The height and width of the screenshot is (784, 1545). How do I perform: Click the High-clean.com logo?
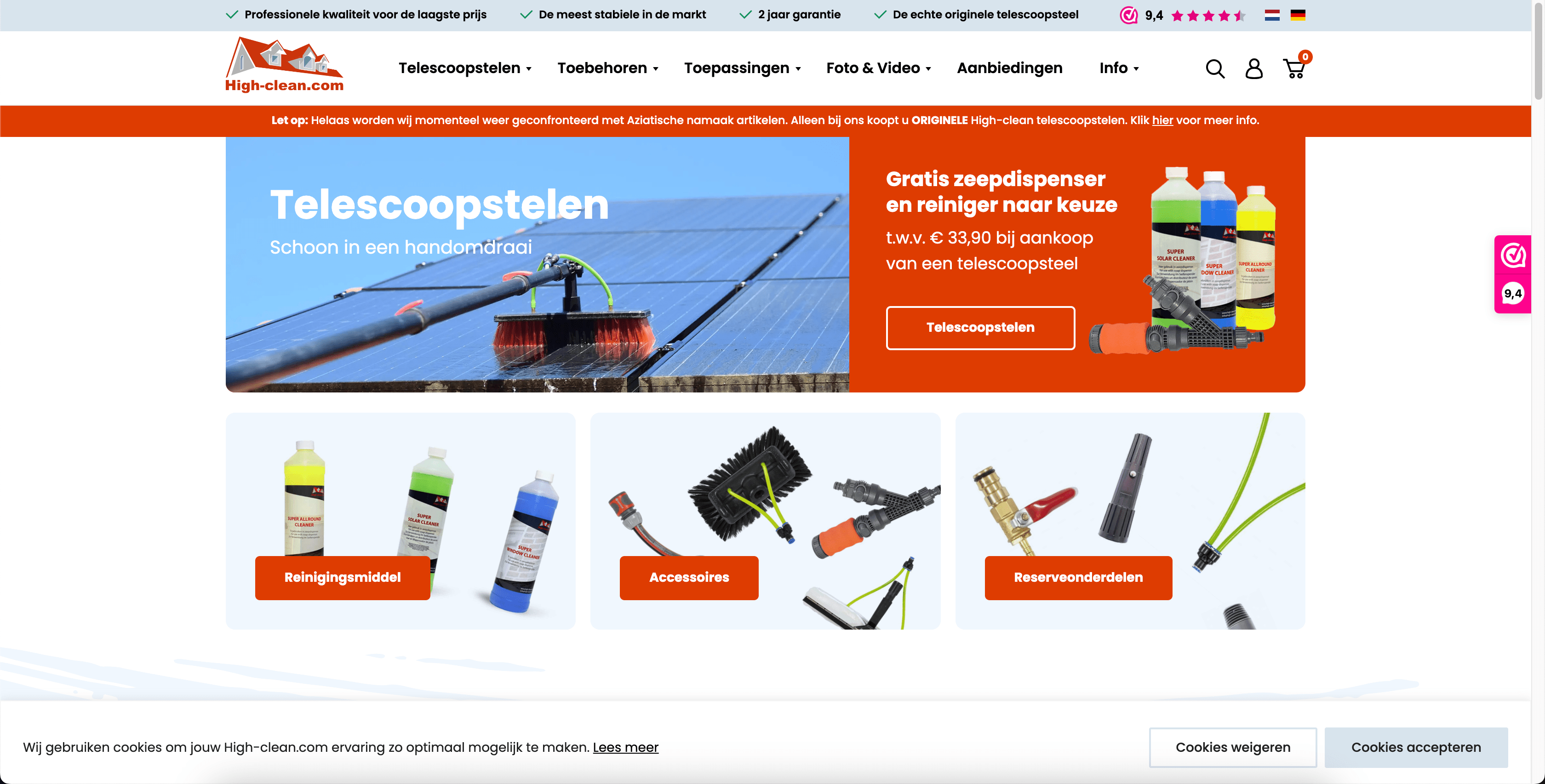point(284,65)
